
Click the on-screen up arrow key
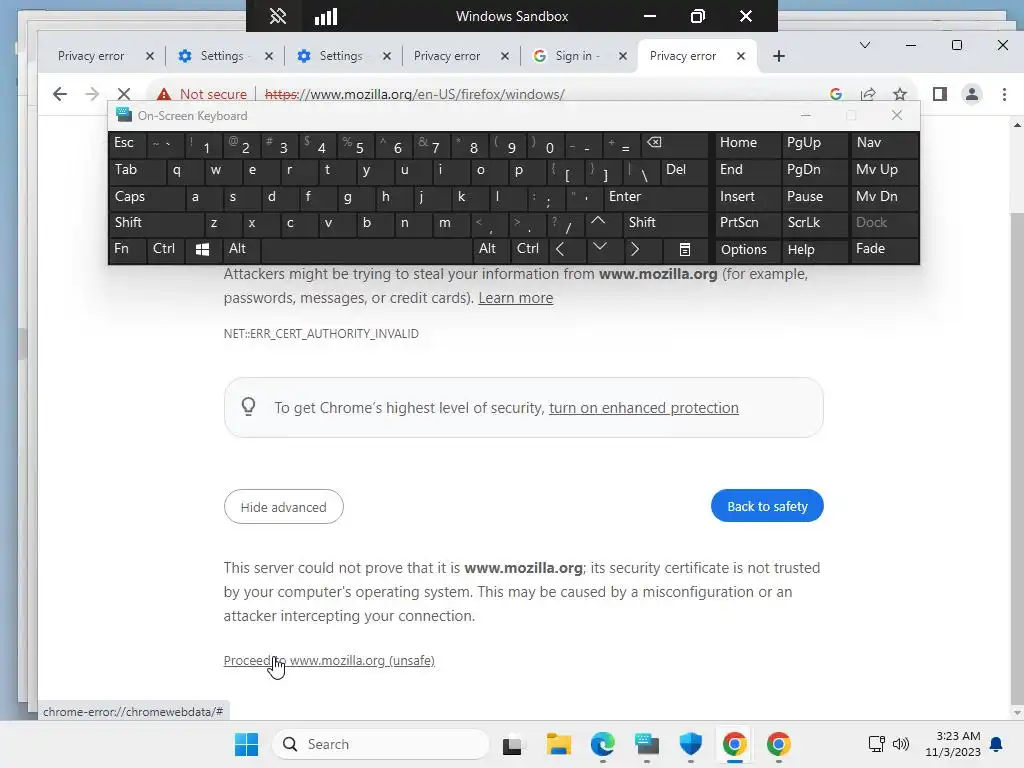(x=598, y=222)
